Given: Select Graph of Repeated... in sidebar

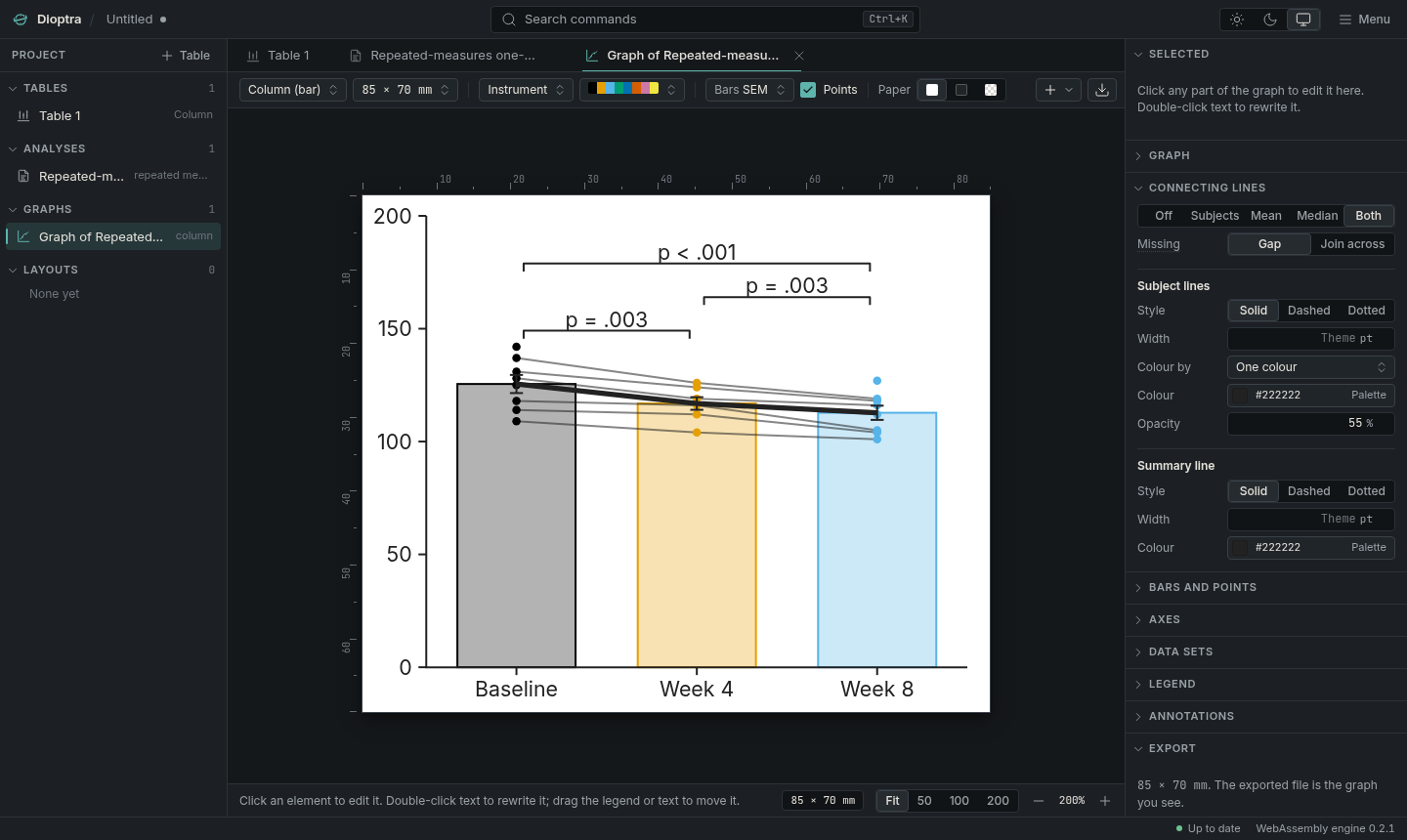Looking at the screenshot, I should (x=113, y=236).
